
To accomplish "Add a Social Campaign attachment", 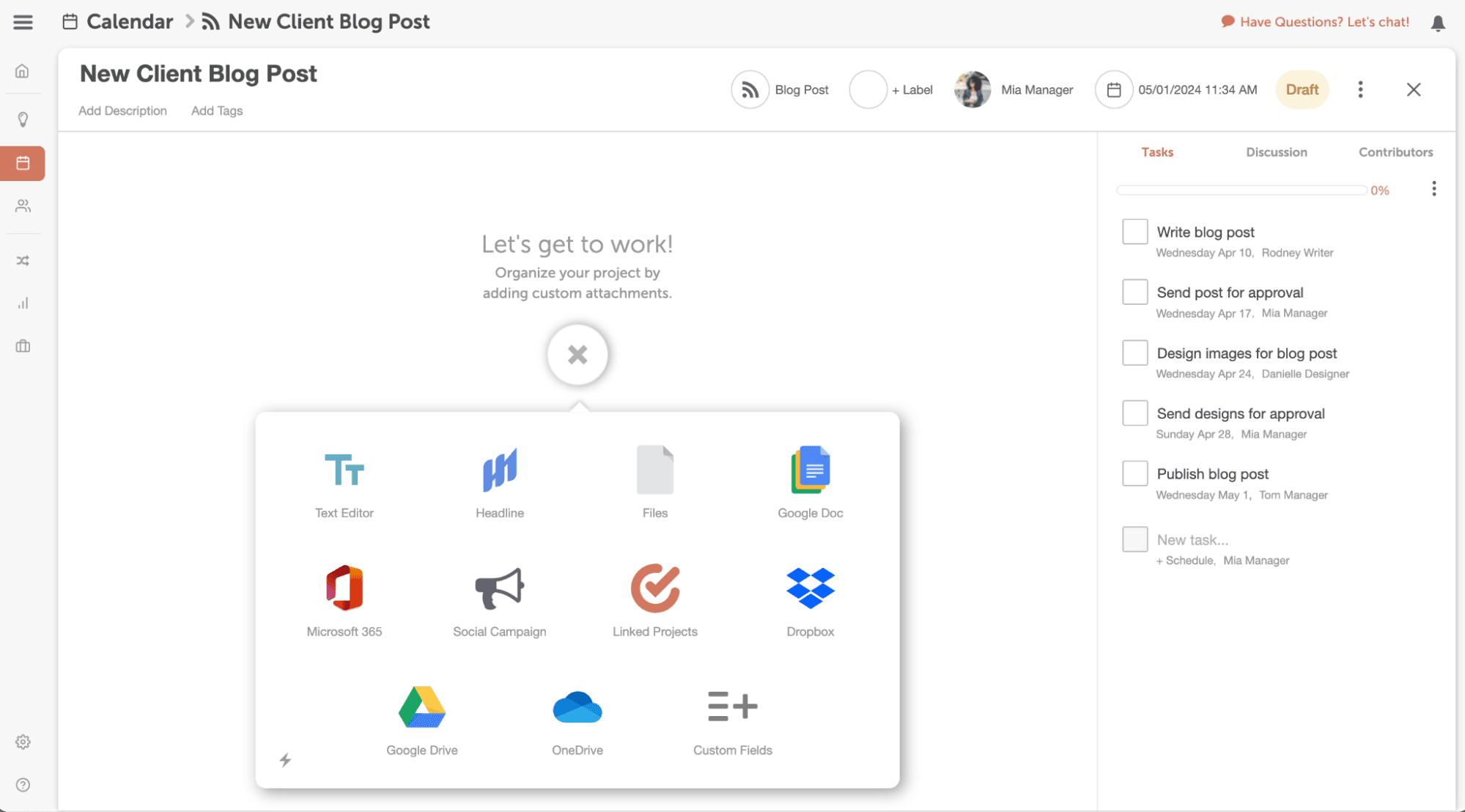I will point(499,599).
